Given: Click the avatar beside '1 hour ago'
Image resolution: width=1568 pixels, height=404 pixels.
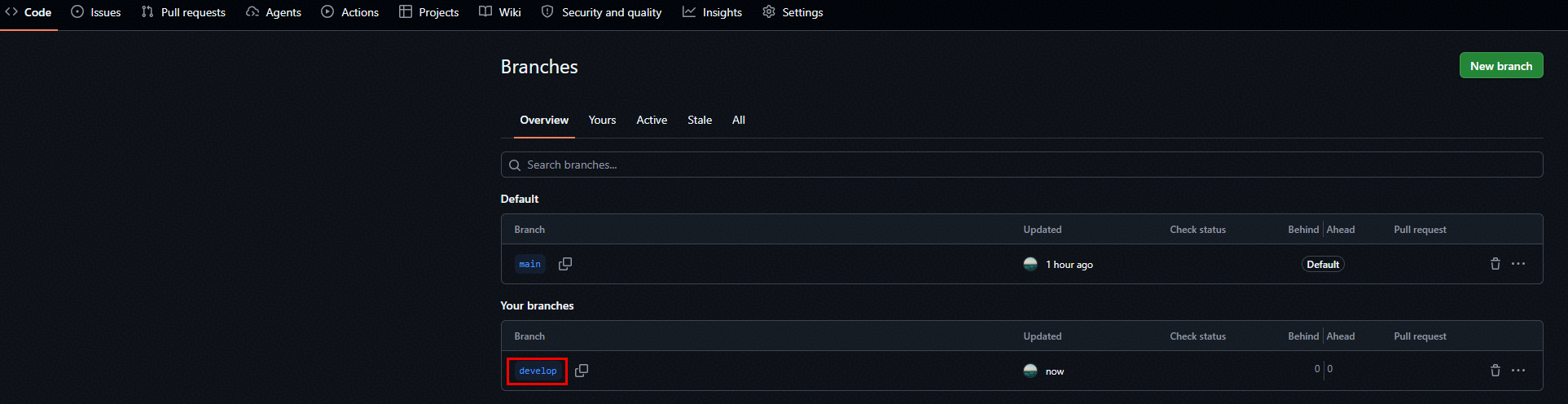Looking at the screenshot, I should coord(1030,264).
